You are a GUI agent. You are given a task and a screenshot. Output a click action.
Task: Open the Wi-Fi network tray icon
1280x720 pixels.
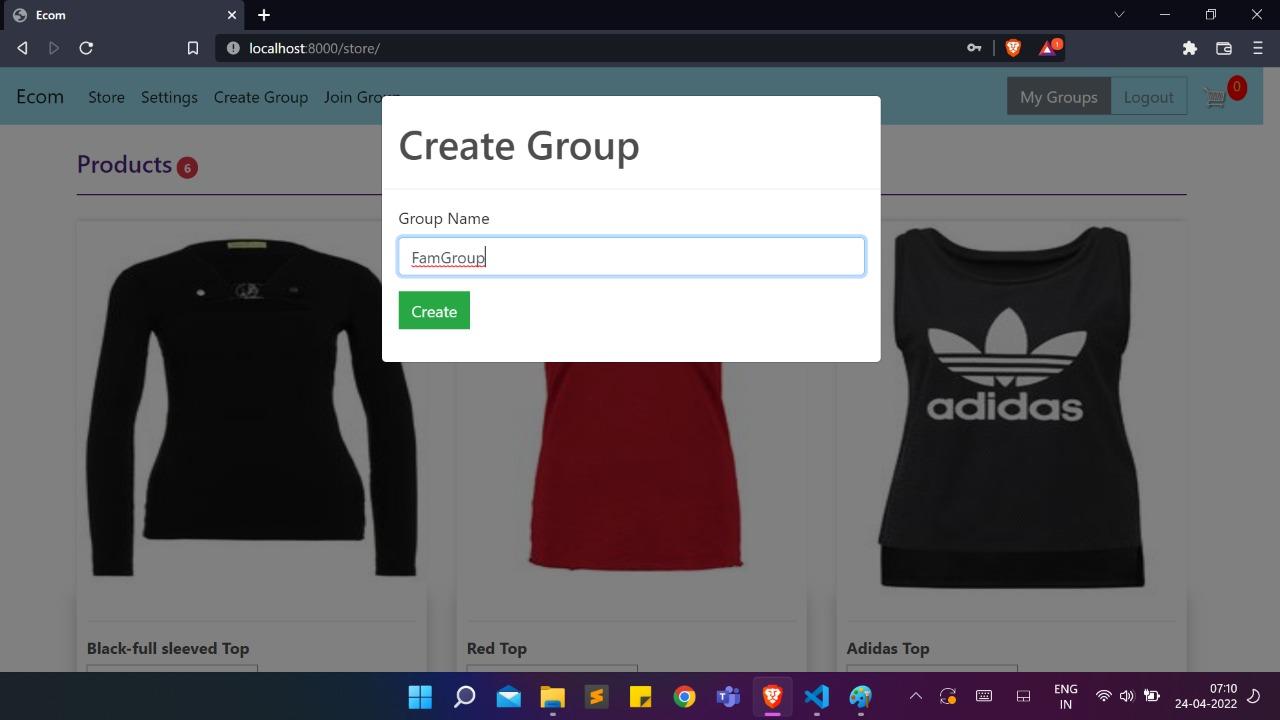1103,696
